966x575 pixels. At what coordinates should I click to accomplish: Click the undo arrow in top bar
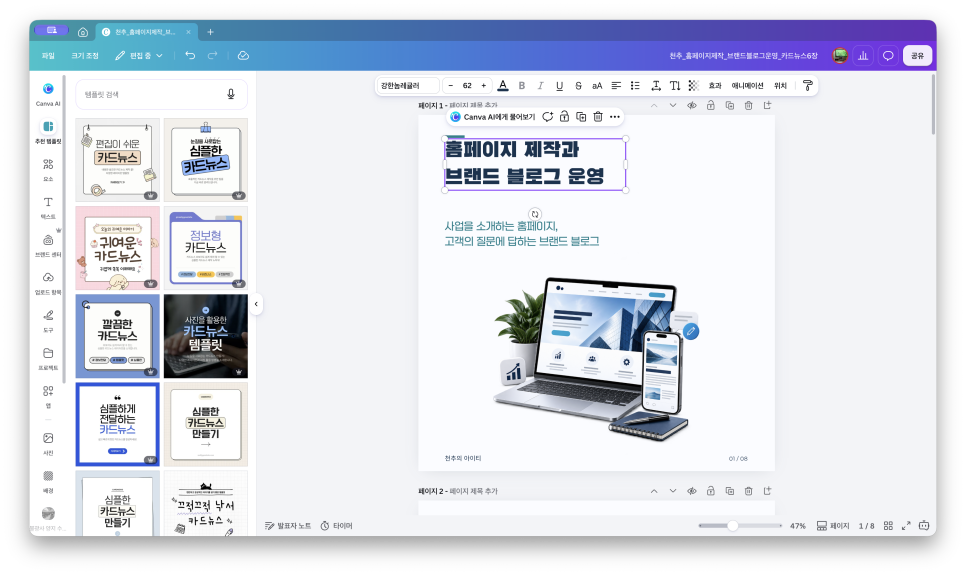[190, 55]
